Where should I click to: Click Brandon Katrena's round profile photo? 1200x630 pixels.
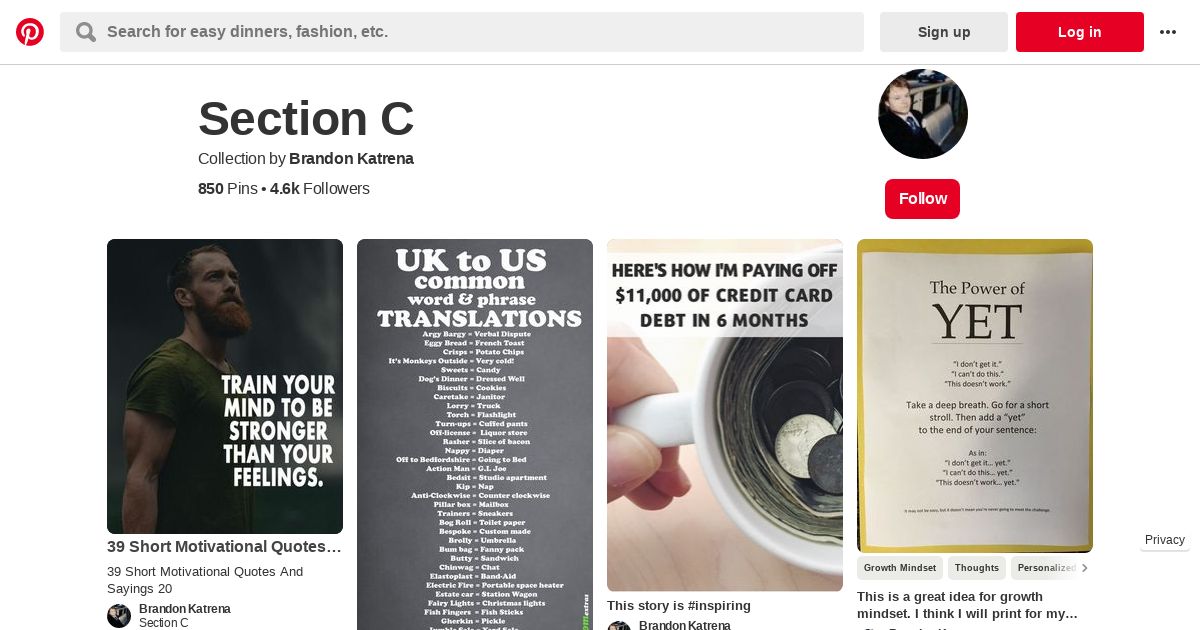(923, 114)
